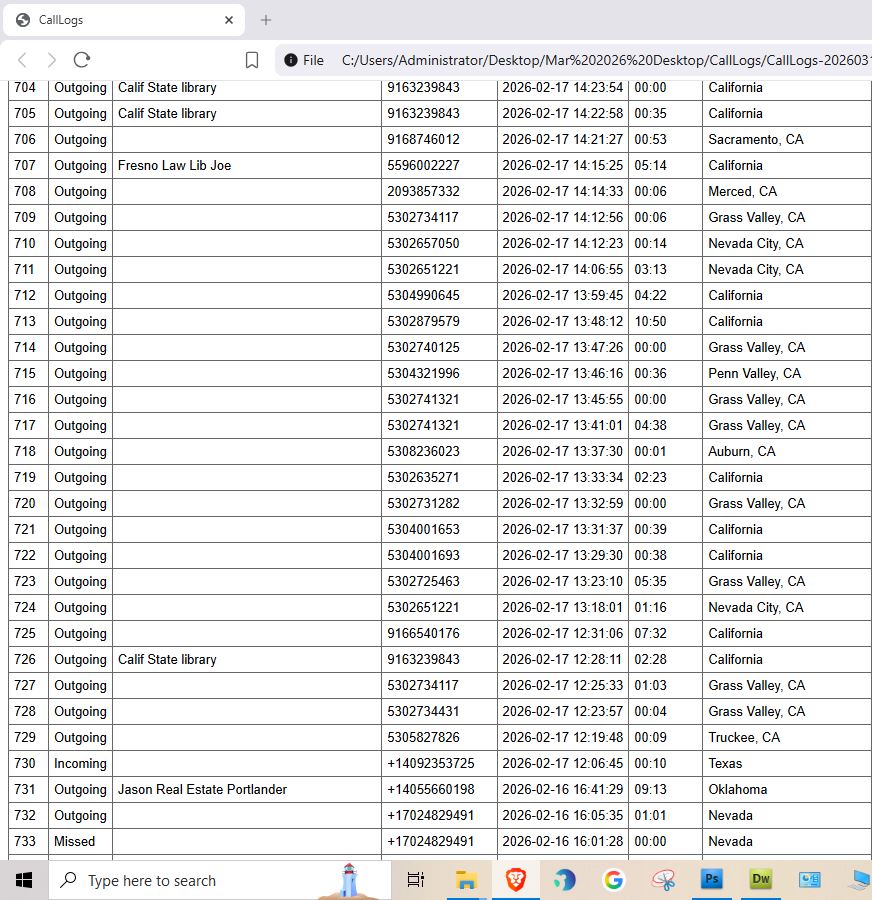The height and width of the screenshot is (900, 872).
Task: Click the Jason Real Estate Portlander entry
Action: (202, 789)
